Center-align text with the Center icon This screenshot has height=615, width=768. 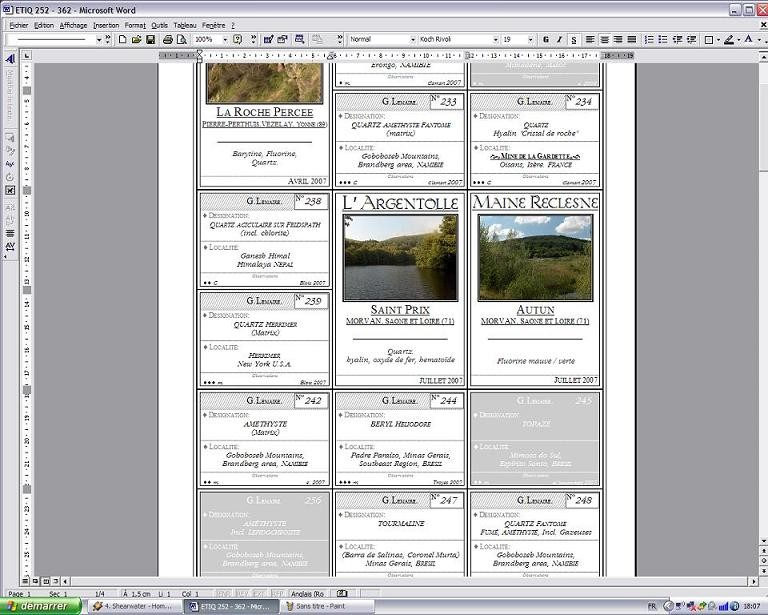pyautogui.click(x=604, y=39)
